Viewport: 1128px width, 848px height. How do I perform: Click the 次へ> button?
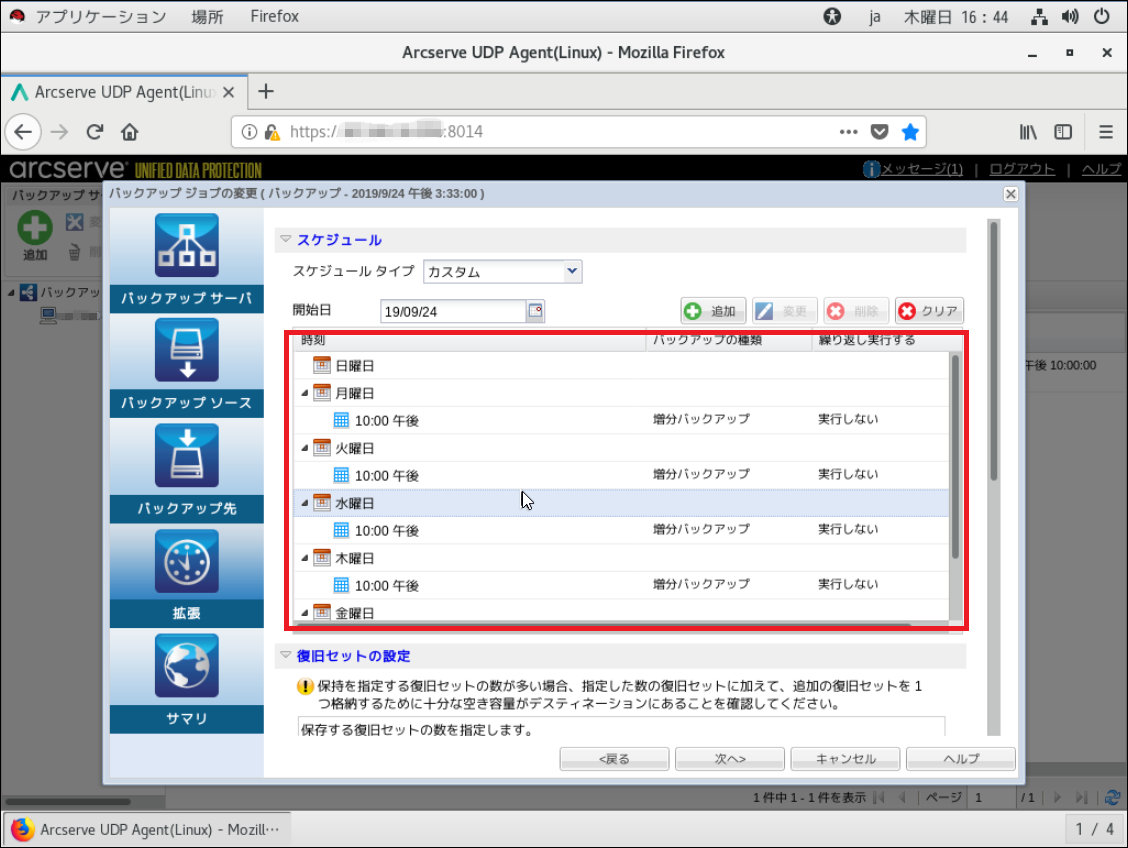pos(729,759)
